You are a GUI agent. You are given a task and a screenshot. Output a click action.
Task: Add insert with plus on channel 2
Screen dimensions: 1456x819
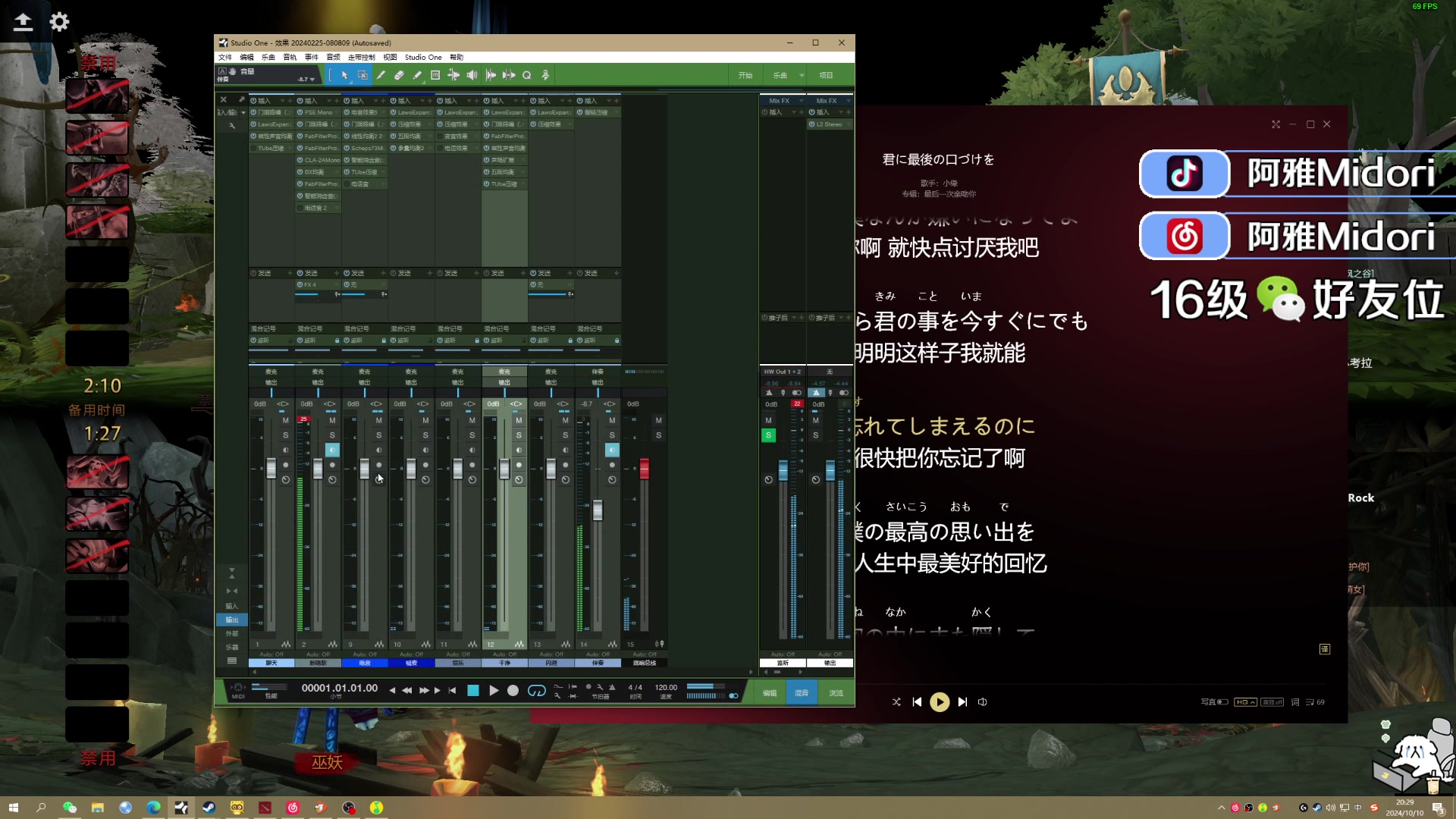pyautogui.click(x=338, y=100)
